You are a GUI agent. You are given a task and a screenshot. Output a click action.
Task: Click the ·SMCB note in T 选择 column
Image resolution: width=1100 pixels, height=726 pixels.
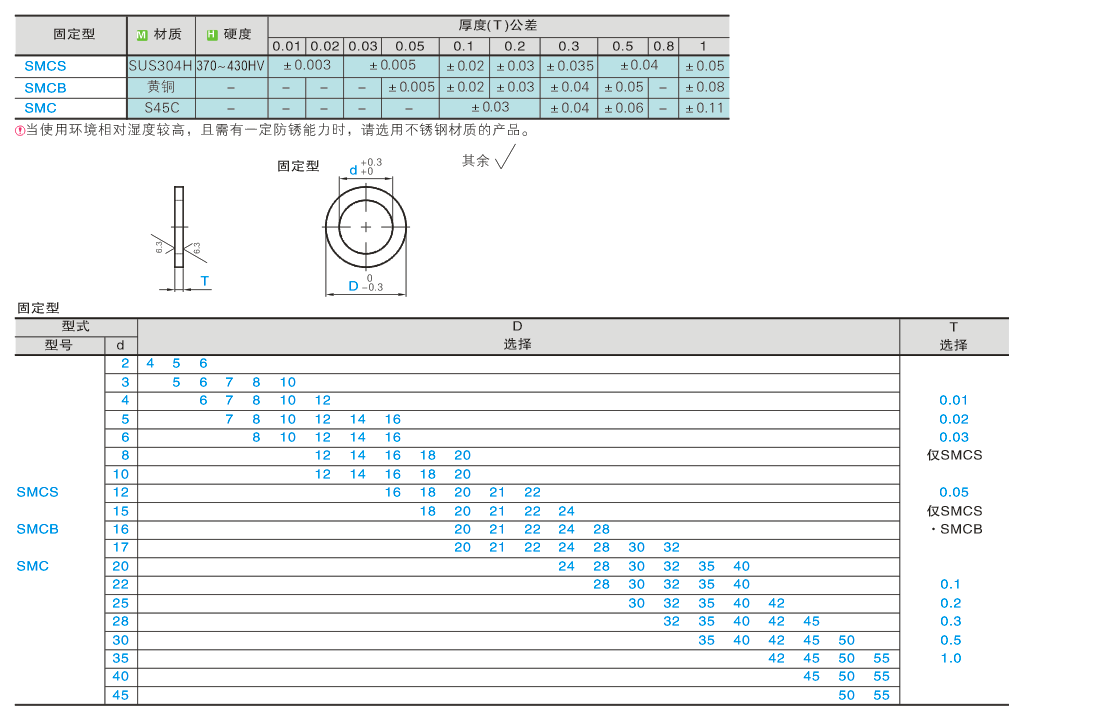(955, 529)
